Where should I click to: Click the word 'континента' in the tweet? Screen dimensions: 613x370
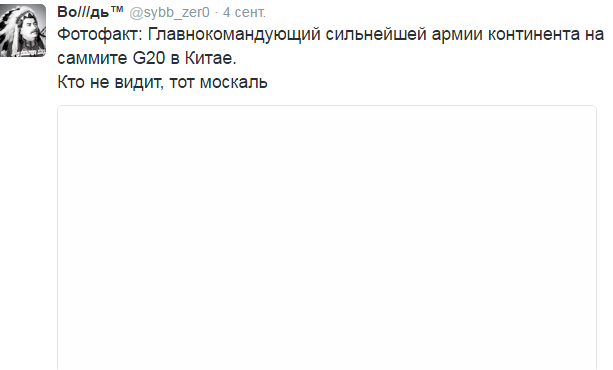pos(534,35)
